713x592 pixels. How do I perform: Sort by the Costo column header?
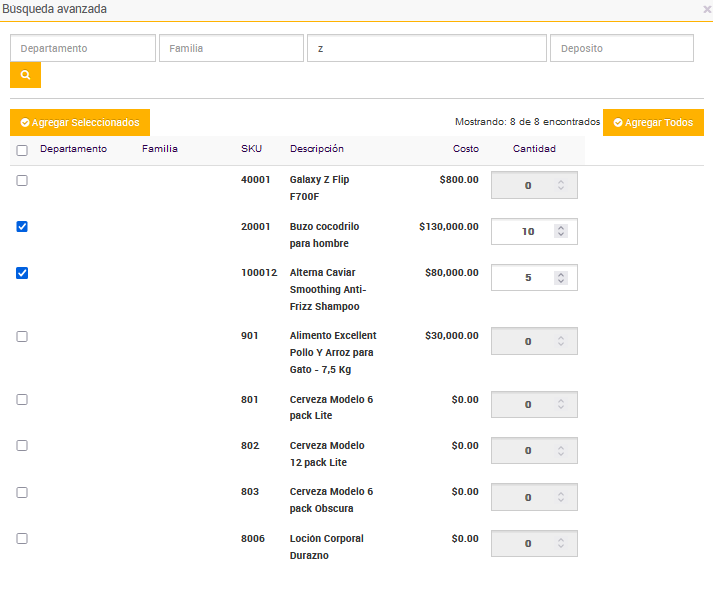click(465, 149)
